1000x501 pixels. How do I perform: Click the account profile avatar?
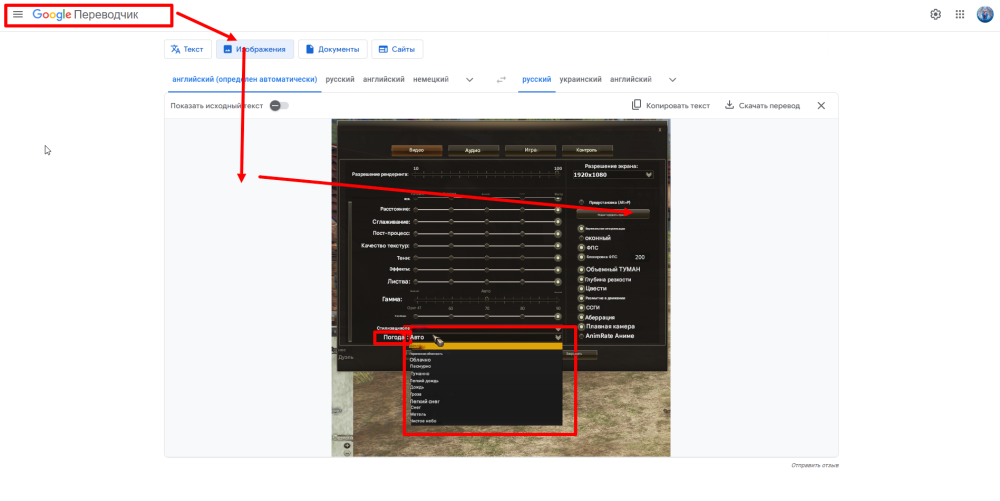pos(985,15)
